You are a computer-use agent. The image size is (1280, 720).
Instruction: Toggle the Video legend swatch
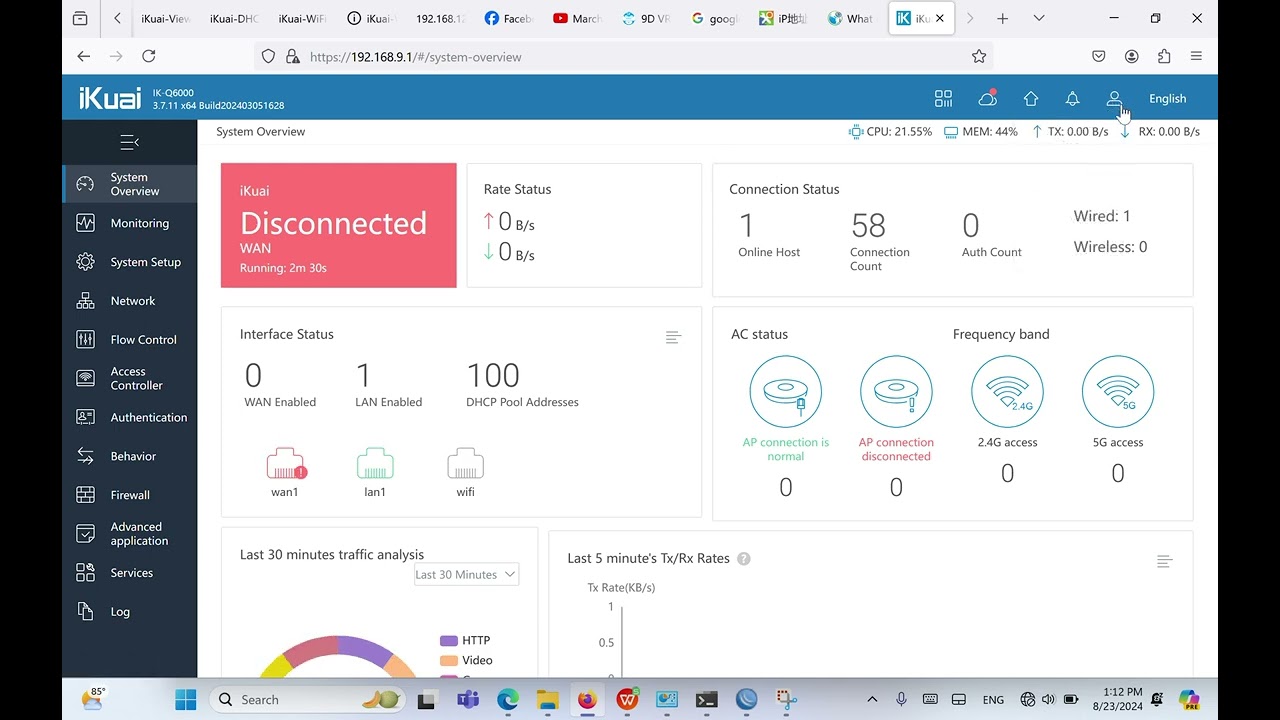pyautogui.click(x=449, y=660)
